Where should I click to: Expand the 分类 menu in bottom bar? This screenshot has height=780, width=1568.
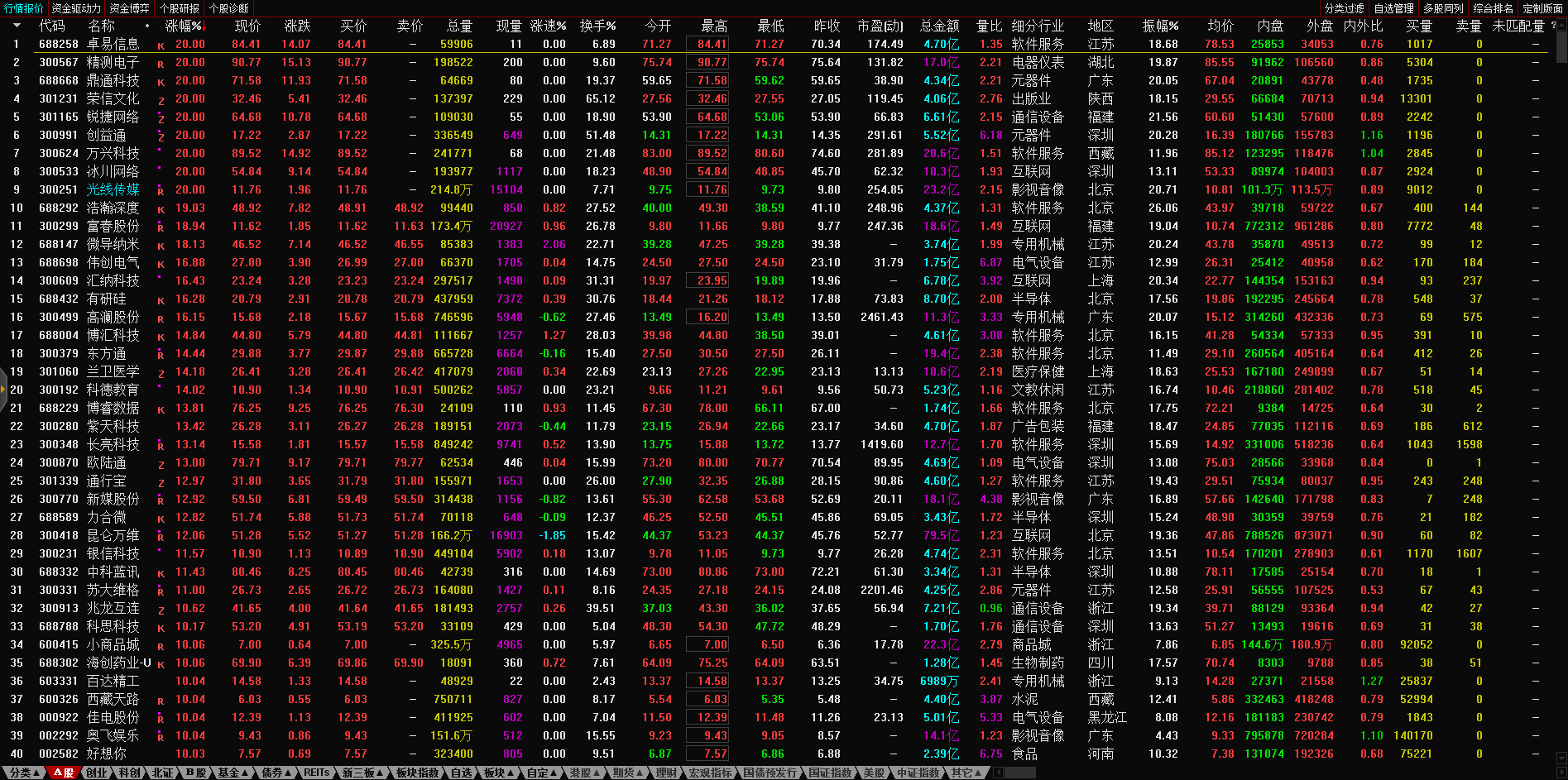click(x=24, y=773)
